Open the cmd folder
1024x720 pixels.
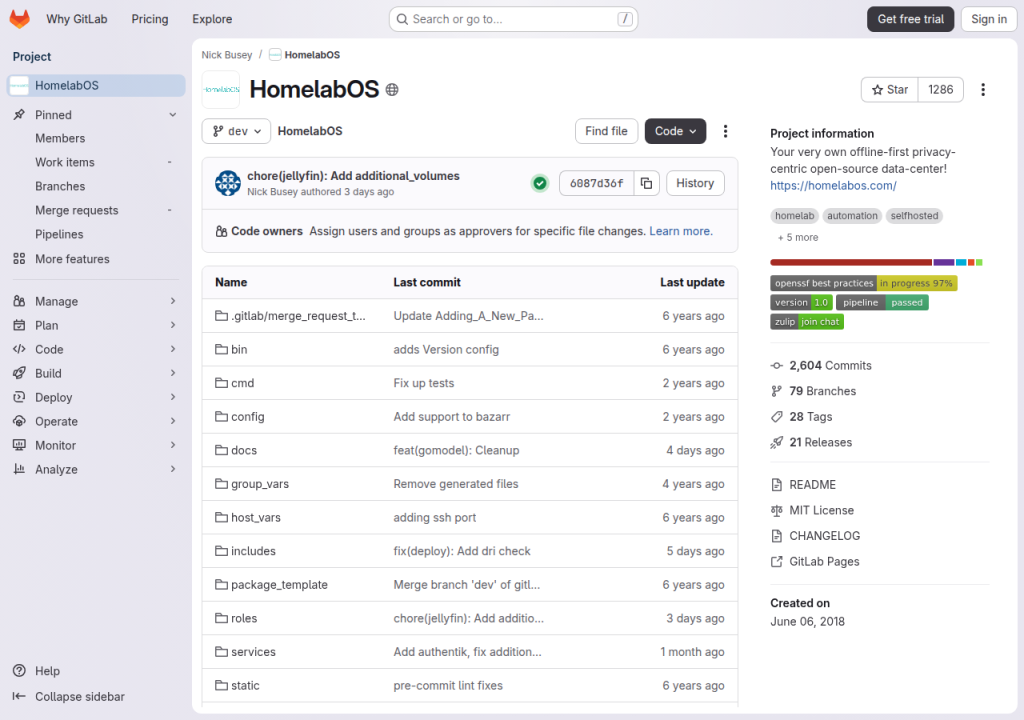(242, 383)
